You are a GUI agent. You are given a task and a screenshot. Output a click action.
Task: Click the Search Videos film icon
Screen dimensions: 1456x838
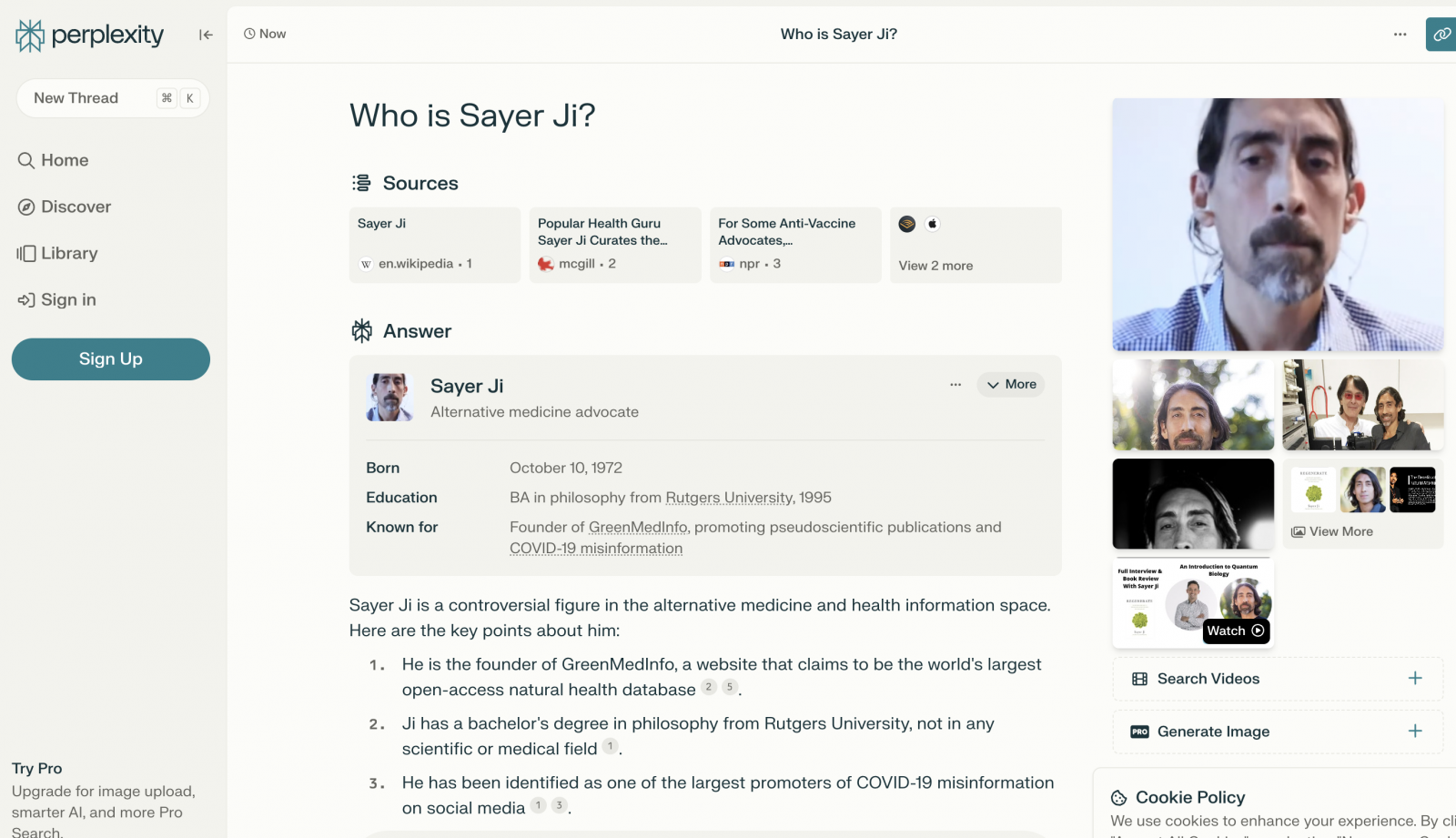[1139, 679]
